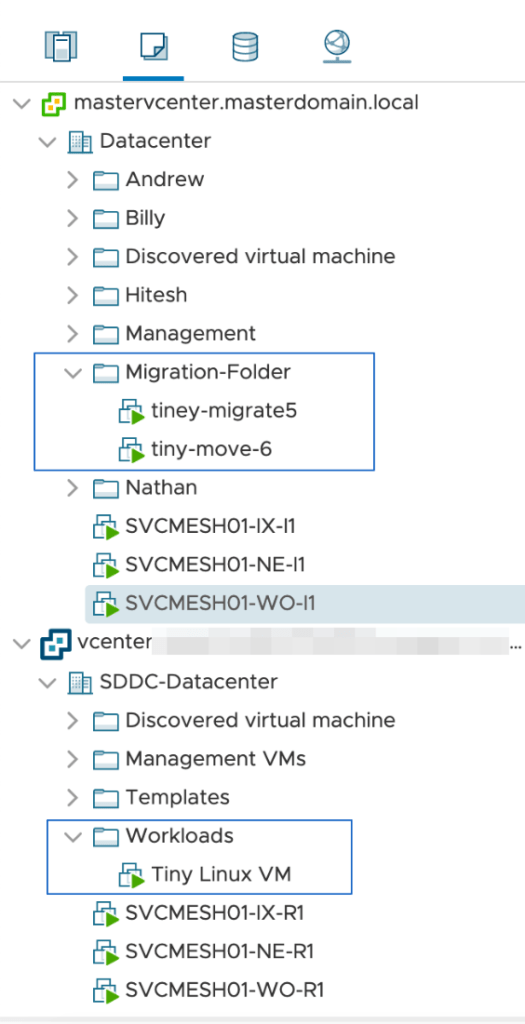Switch to VMs and Templates view icon

pyautogui.click(x=153, y=47)
